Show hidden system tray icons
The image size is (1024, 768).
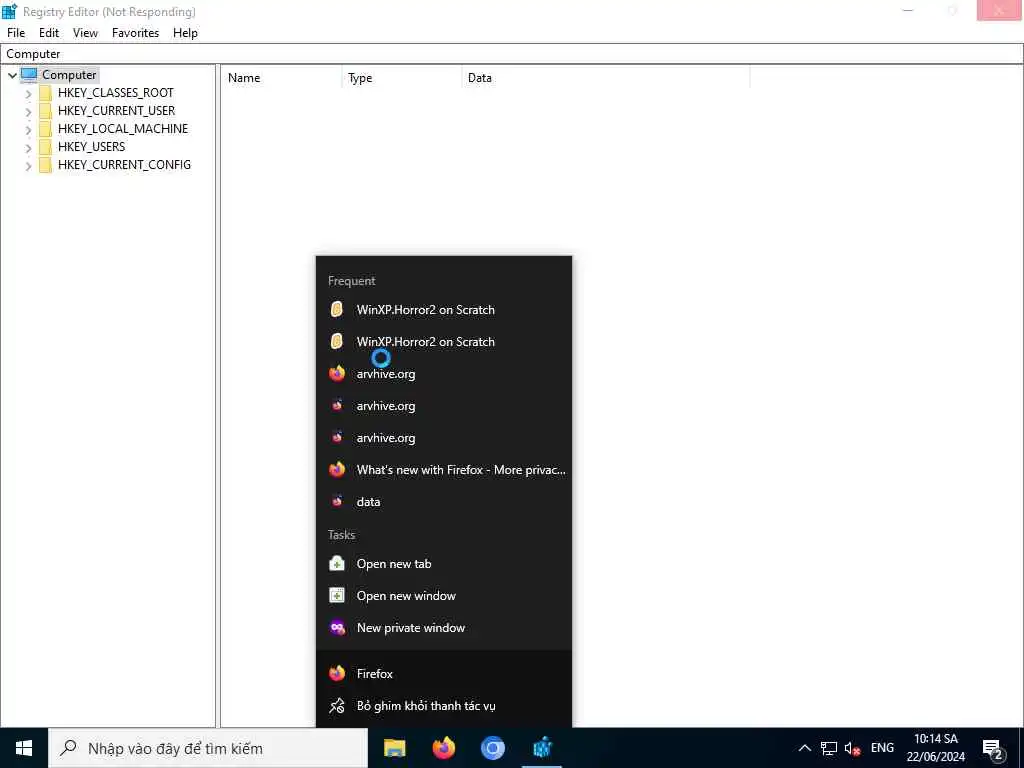(805, 748)
